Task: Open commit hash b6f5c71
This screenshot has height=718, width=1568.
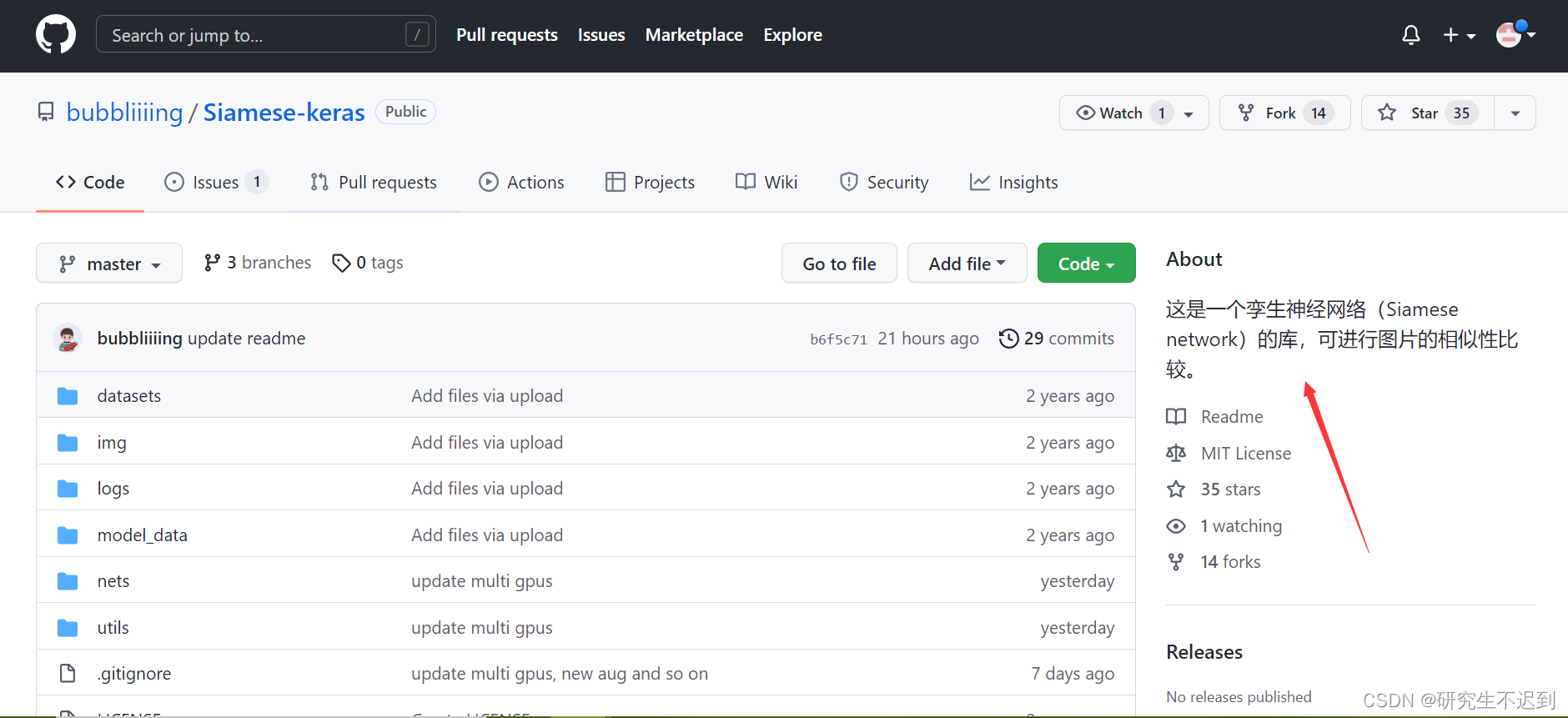Action: tap(838, 339)
